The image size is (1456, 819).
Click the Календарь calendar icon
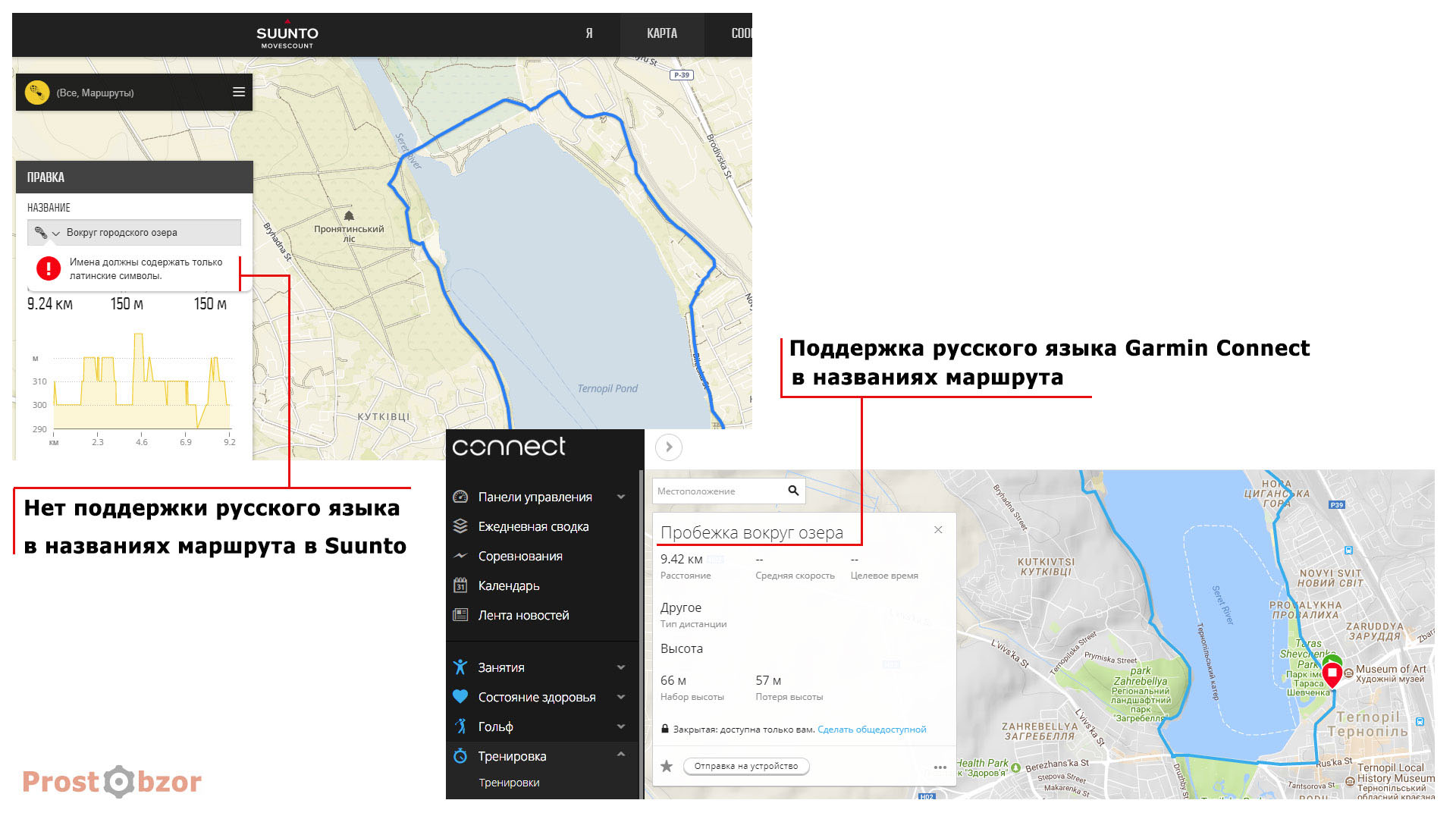[x=460, y=585]
